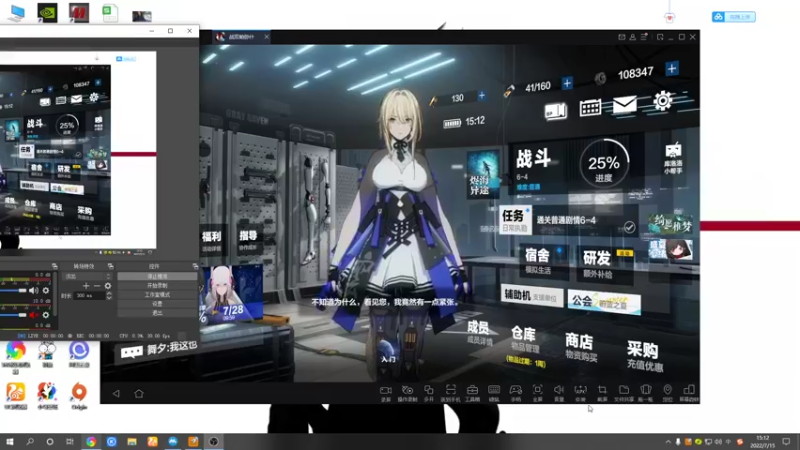This screenshot has width=800, height=450.
Task: Click the emulator operation recording icon
Action: tap(407, 392)
